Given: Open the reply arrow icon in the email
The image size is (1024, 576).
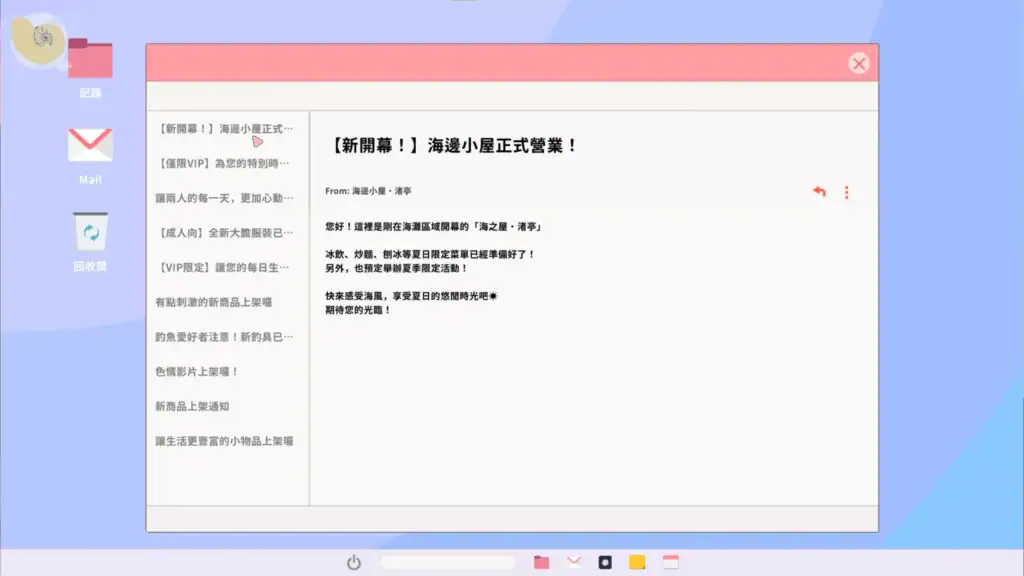Looking at the screenshot, I should point(818,192).
